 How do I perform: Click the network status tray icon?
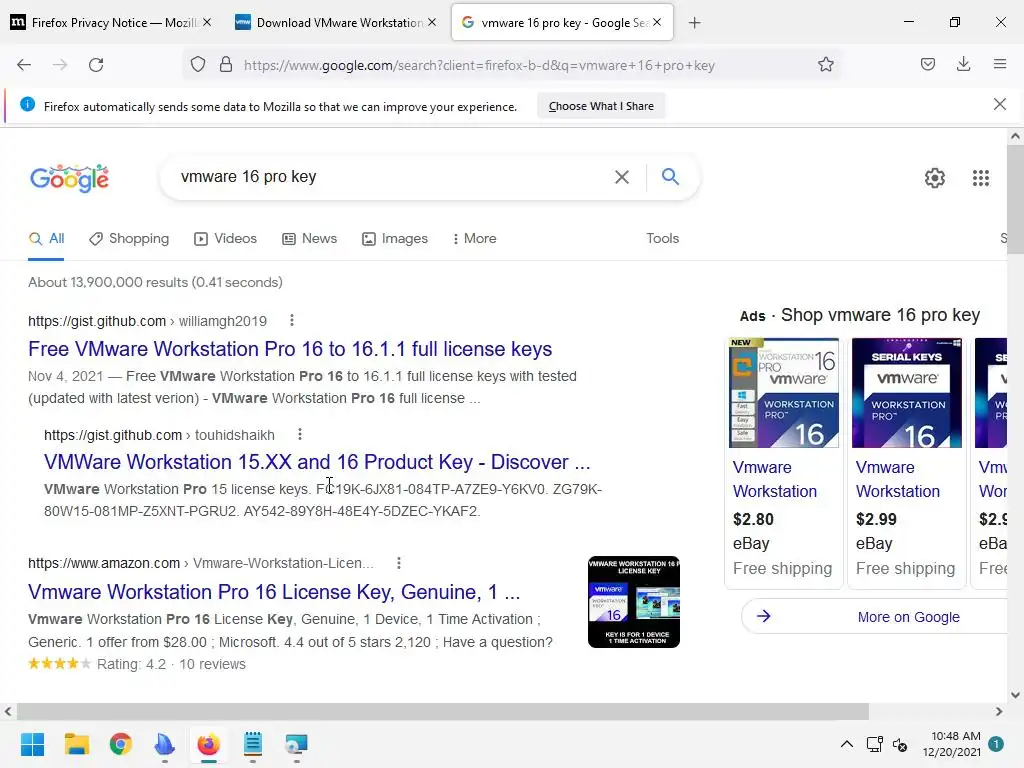tap(874, 744)
